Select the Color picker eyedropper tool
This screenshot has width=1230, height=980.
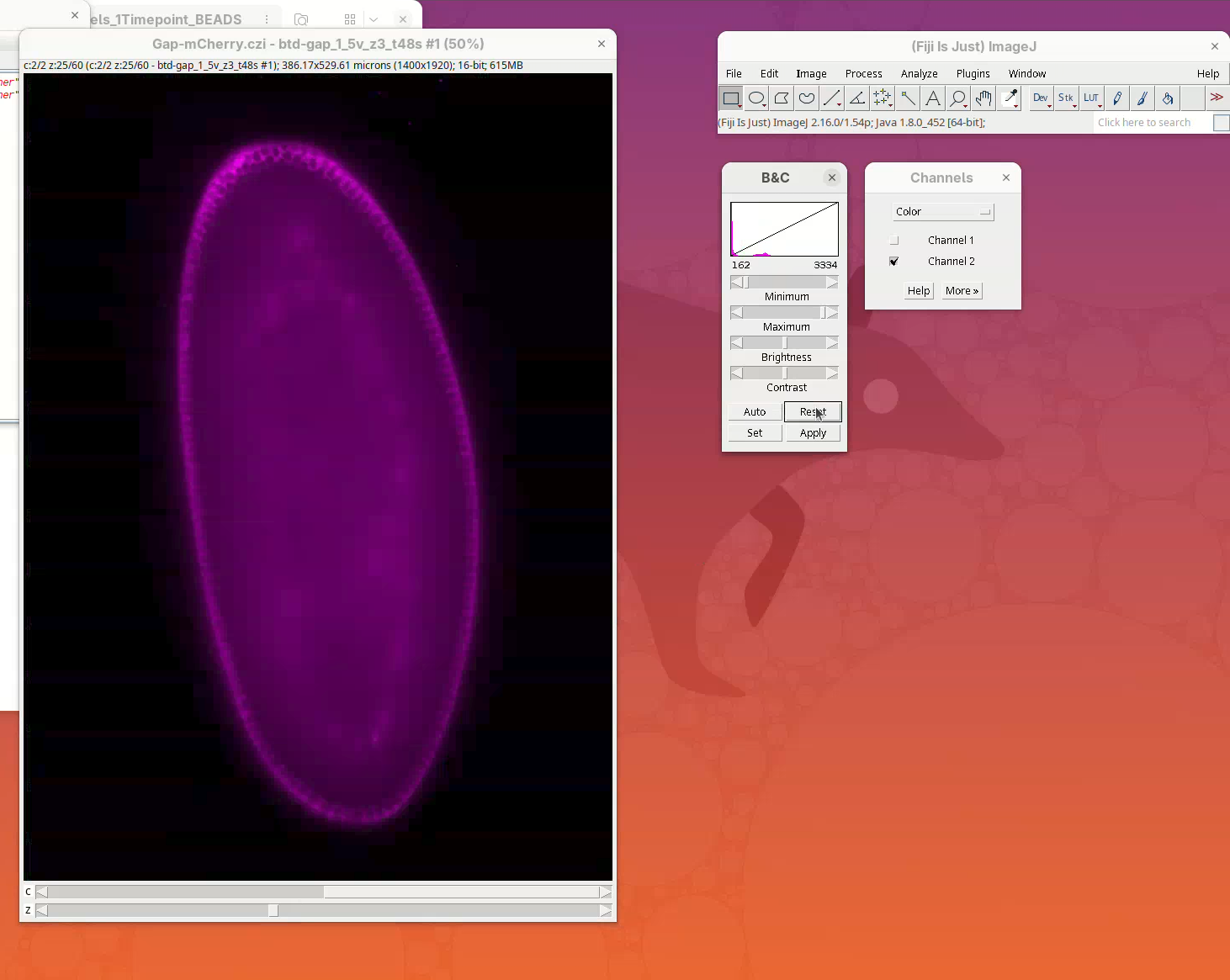pyautogui.click(x=1010, y=98)
